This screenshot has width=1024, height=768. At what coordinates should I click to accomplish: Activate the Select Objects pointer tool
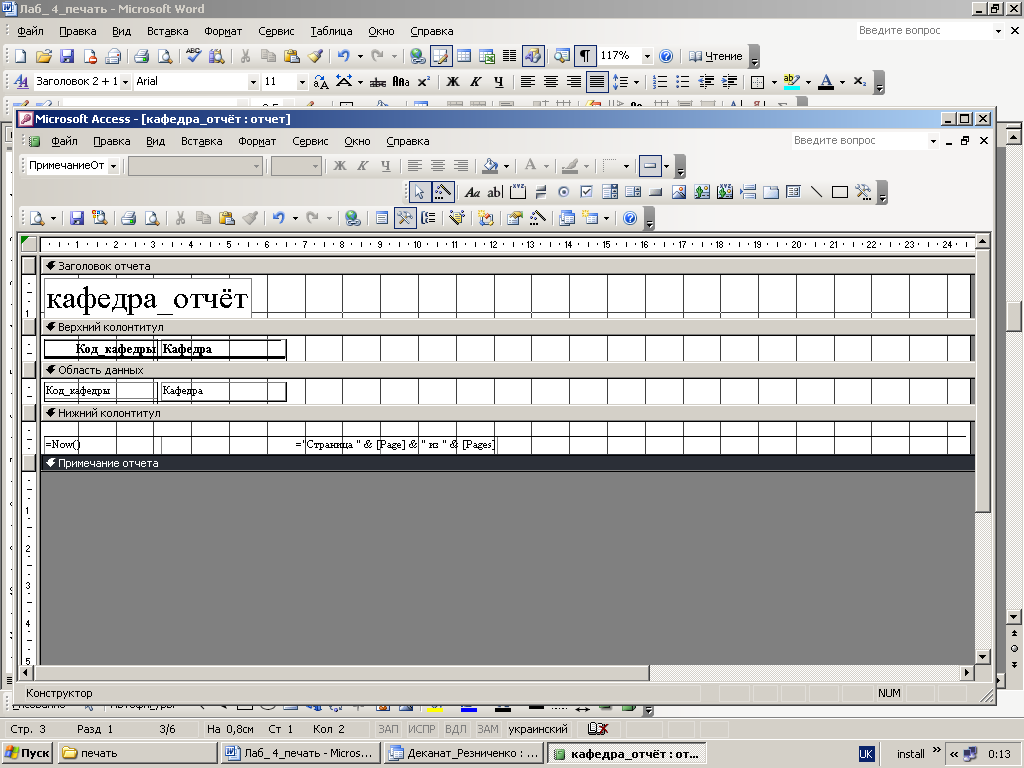click(419, 192)
